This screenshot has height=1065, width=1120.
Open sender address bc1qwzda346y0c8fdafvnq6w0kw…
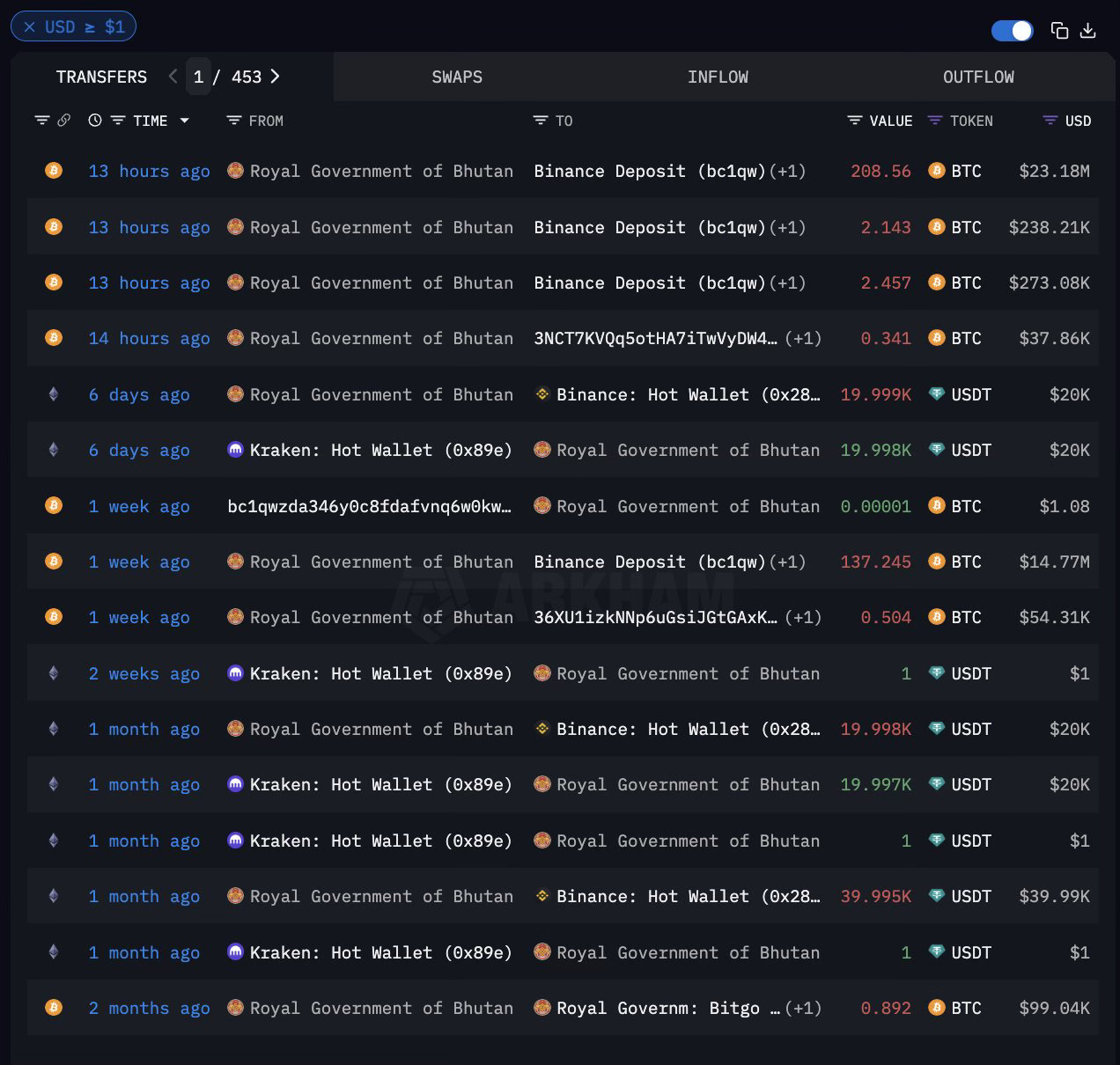(x=369, y=507)
